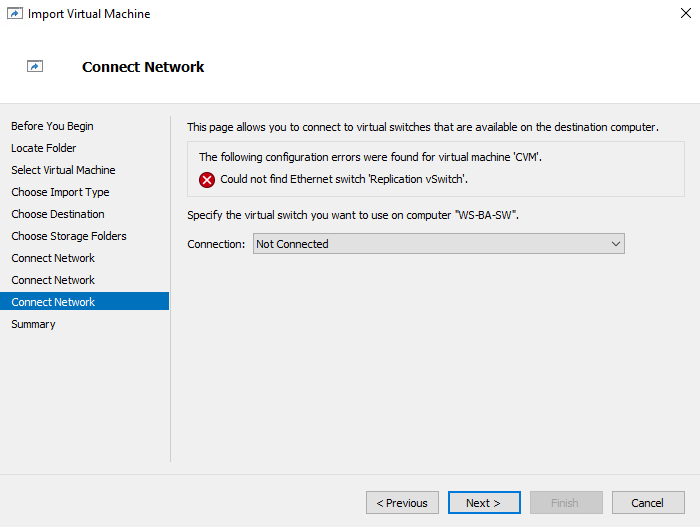Go to Select Virtual Machine step

pyautogui.click(x=63, y=170)
